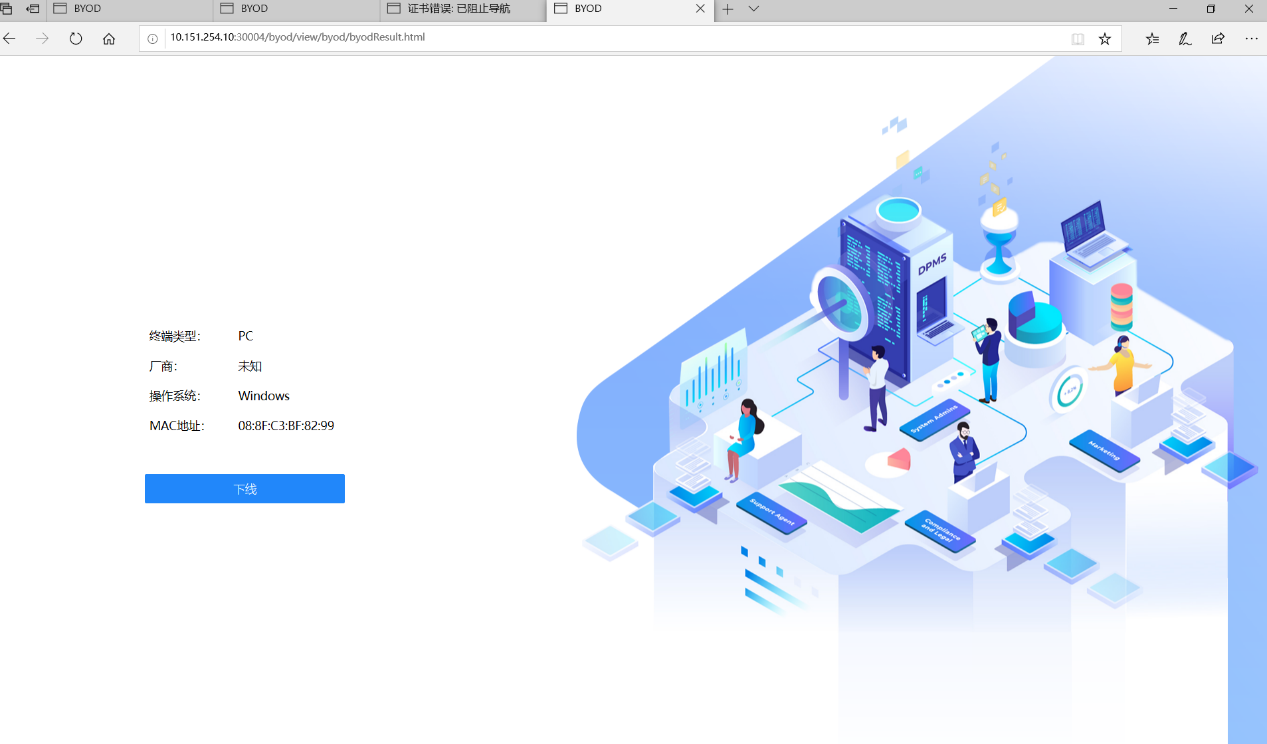Open site information icon in address bar
The height and width of the screenshot is (744, 1267).
coord(153,39)
